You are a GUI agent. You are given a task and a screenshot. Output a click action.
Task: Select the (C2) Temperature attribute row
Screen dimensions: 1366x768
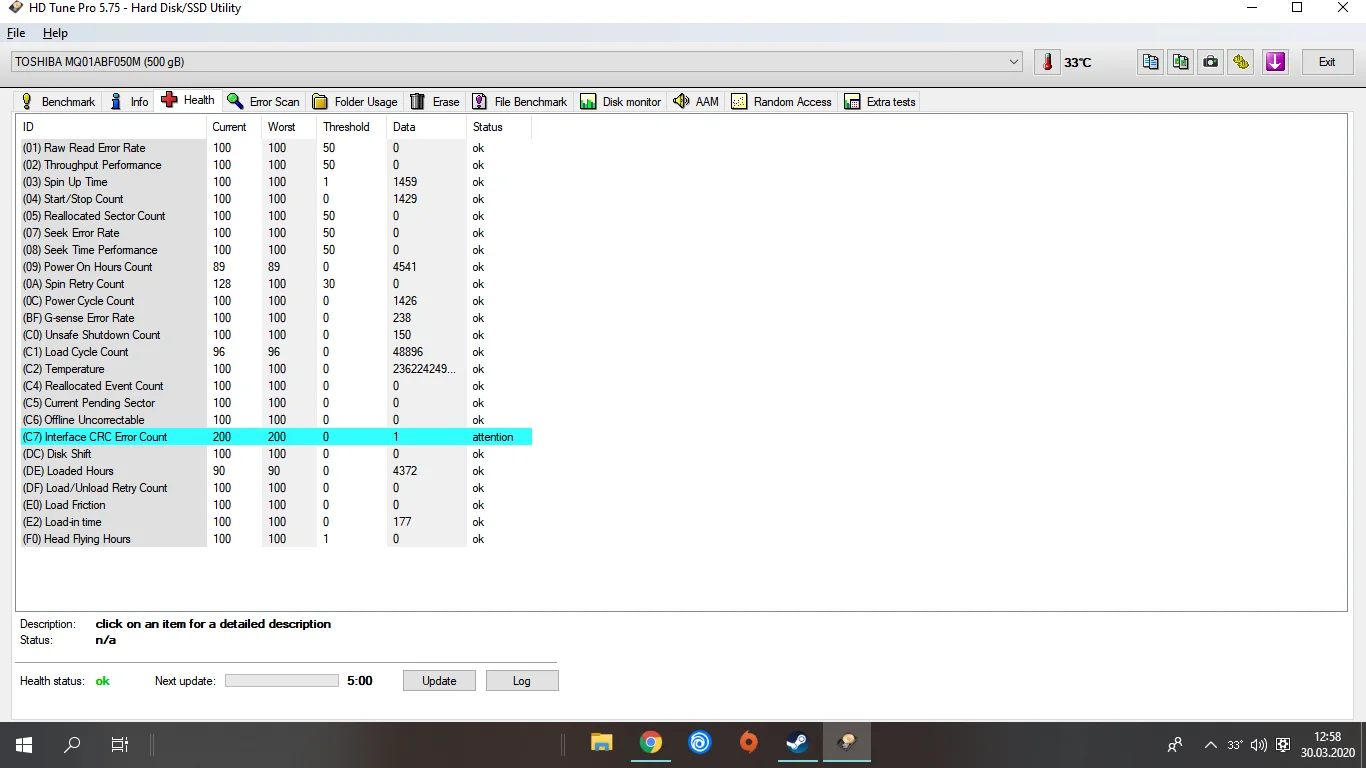click(276, 369)
